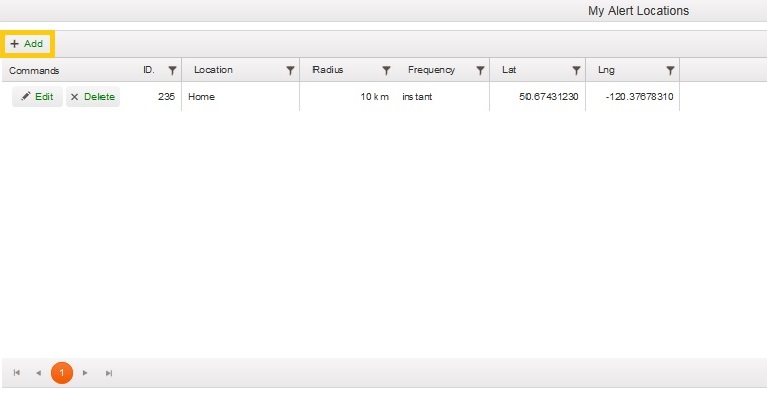Image resolution: width=767 pixels, height=395 pixels.
Task: Go to the first page
Action: 17,373
